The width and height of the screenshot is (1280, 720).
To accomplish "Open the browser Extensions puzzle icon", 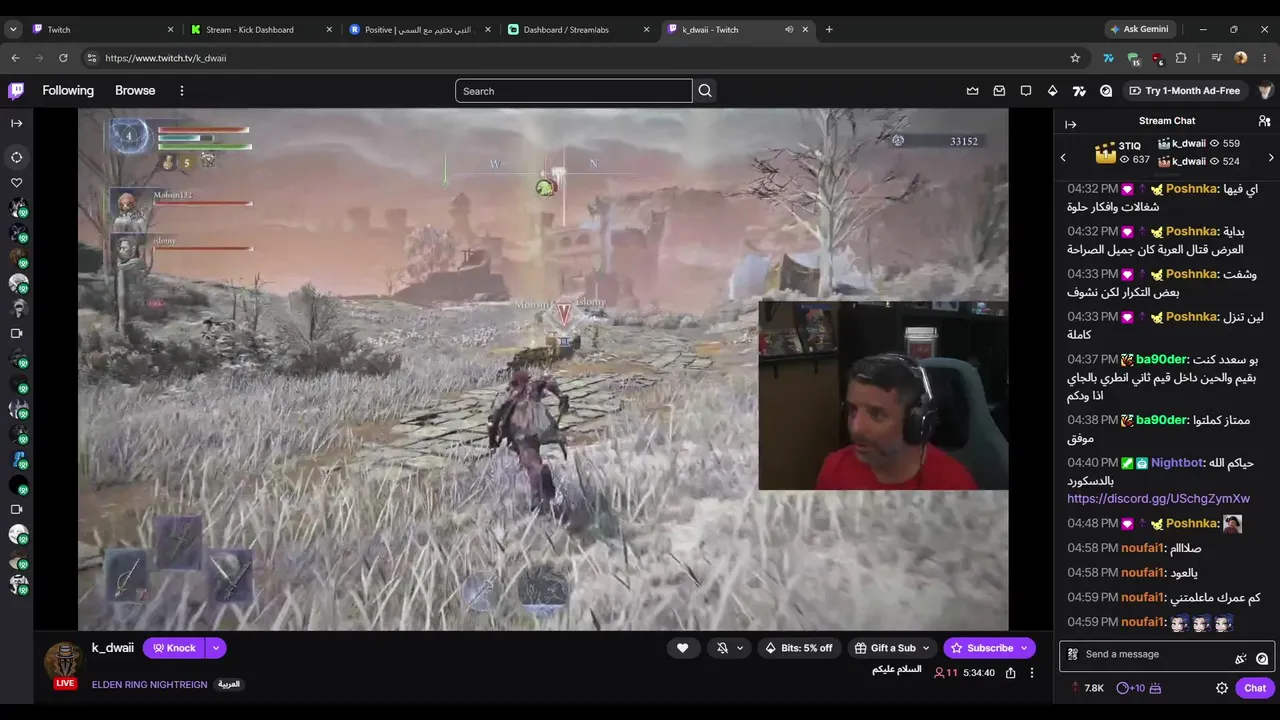I will coord(1181,58).
